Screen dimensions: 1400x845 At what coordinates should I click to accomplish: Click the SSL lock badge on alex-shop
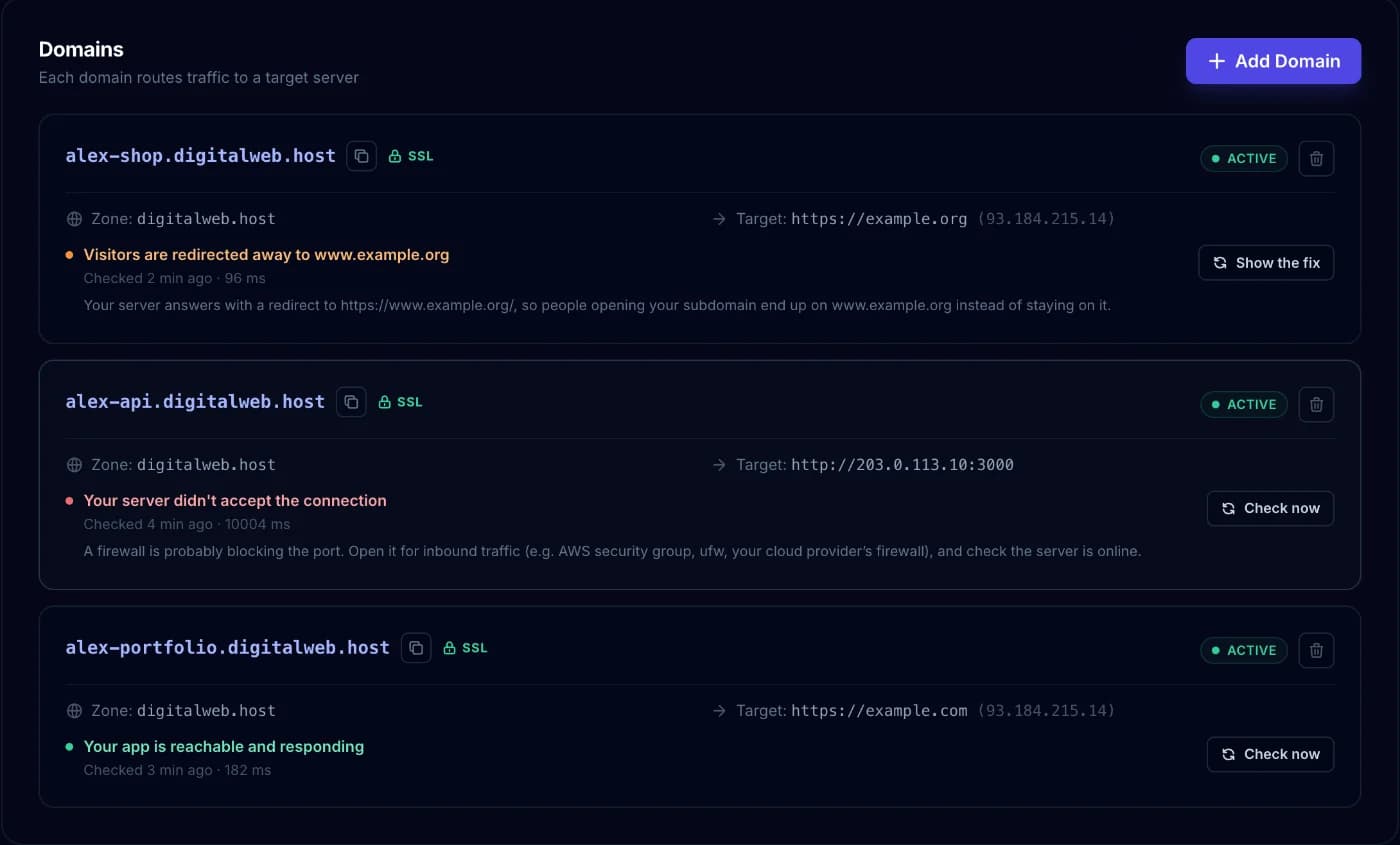point(411,156)
